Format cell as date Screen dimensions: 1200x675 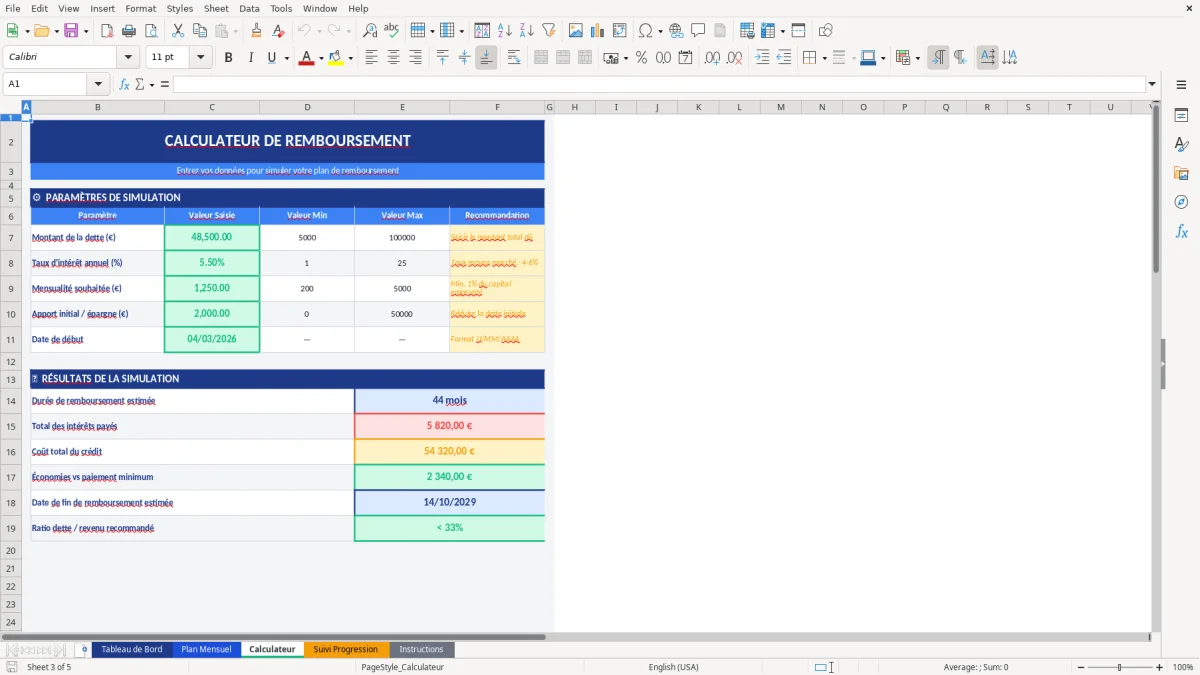685,58
